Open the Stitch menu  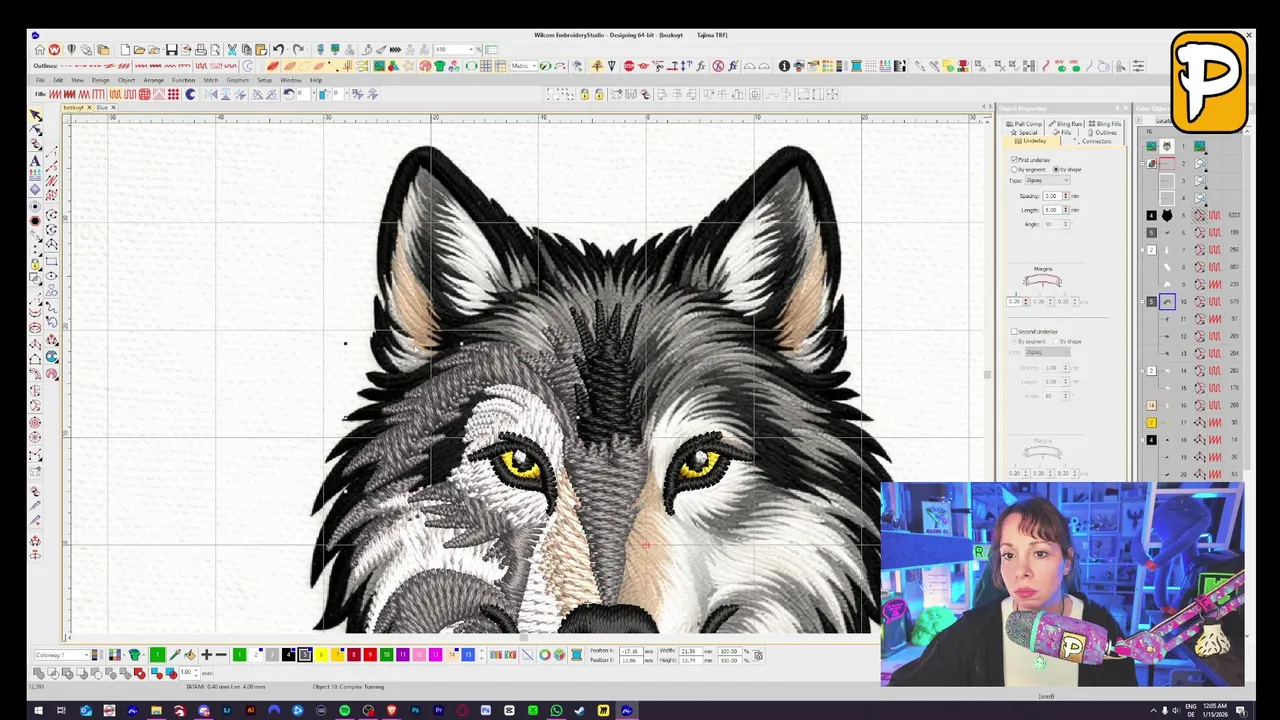pos(211,80)
